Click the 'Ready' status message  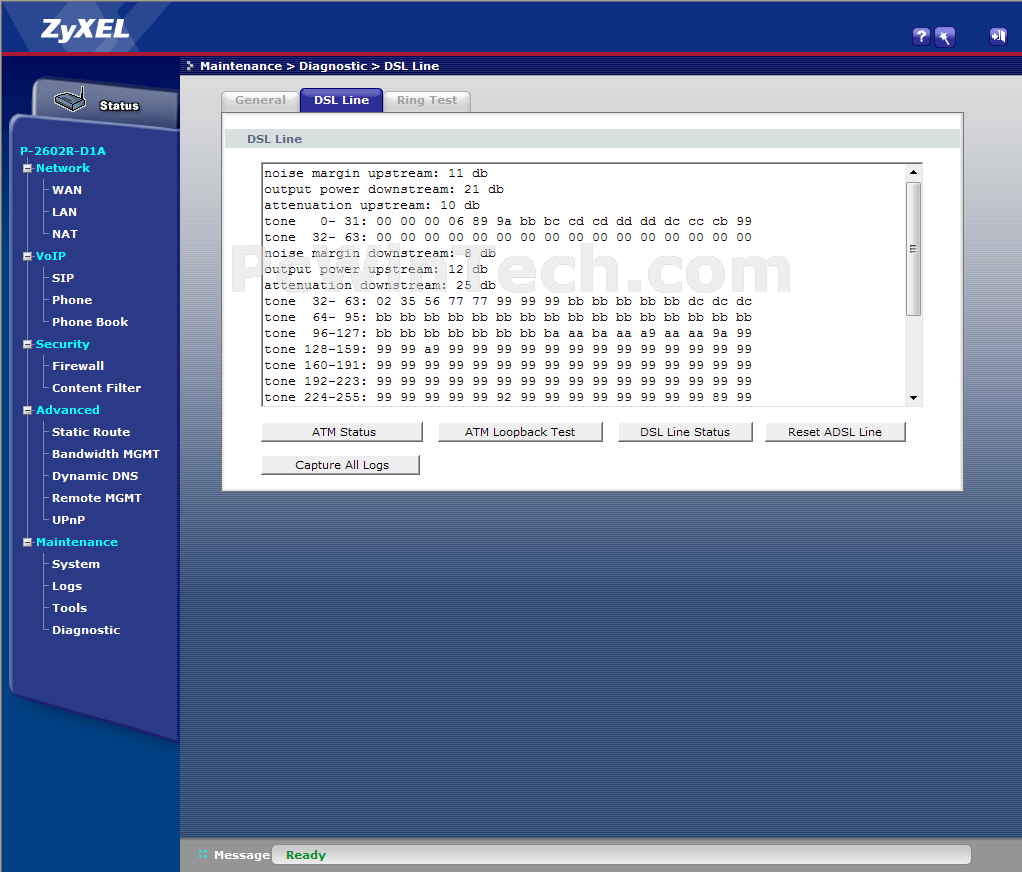coord(306,855)
